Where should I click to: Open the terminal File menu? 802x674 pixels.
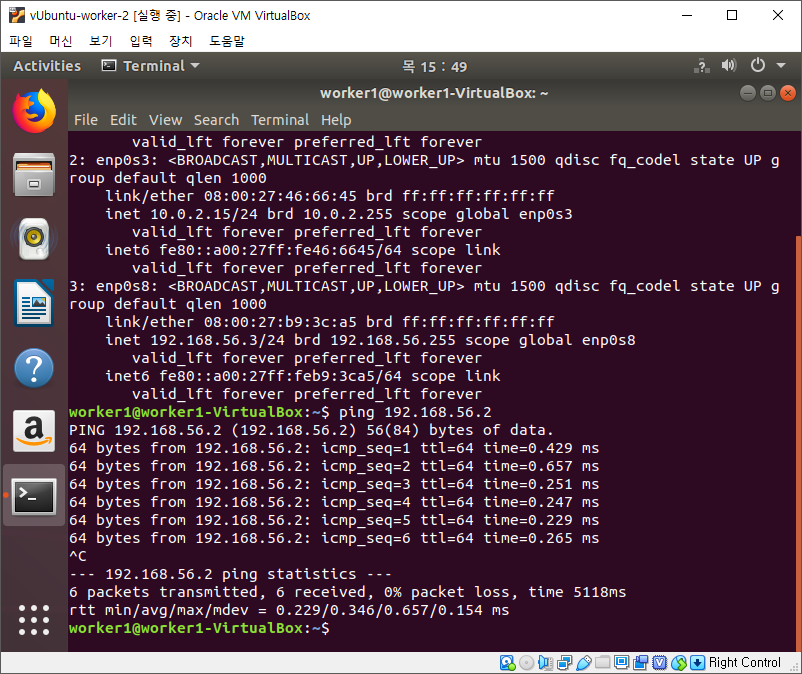click(x=85, y=120)
